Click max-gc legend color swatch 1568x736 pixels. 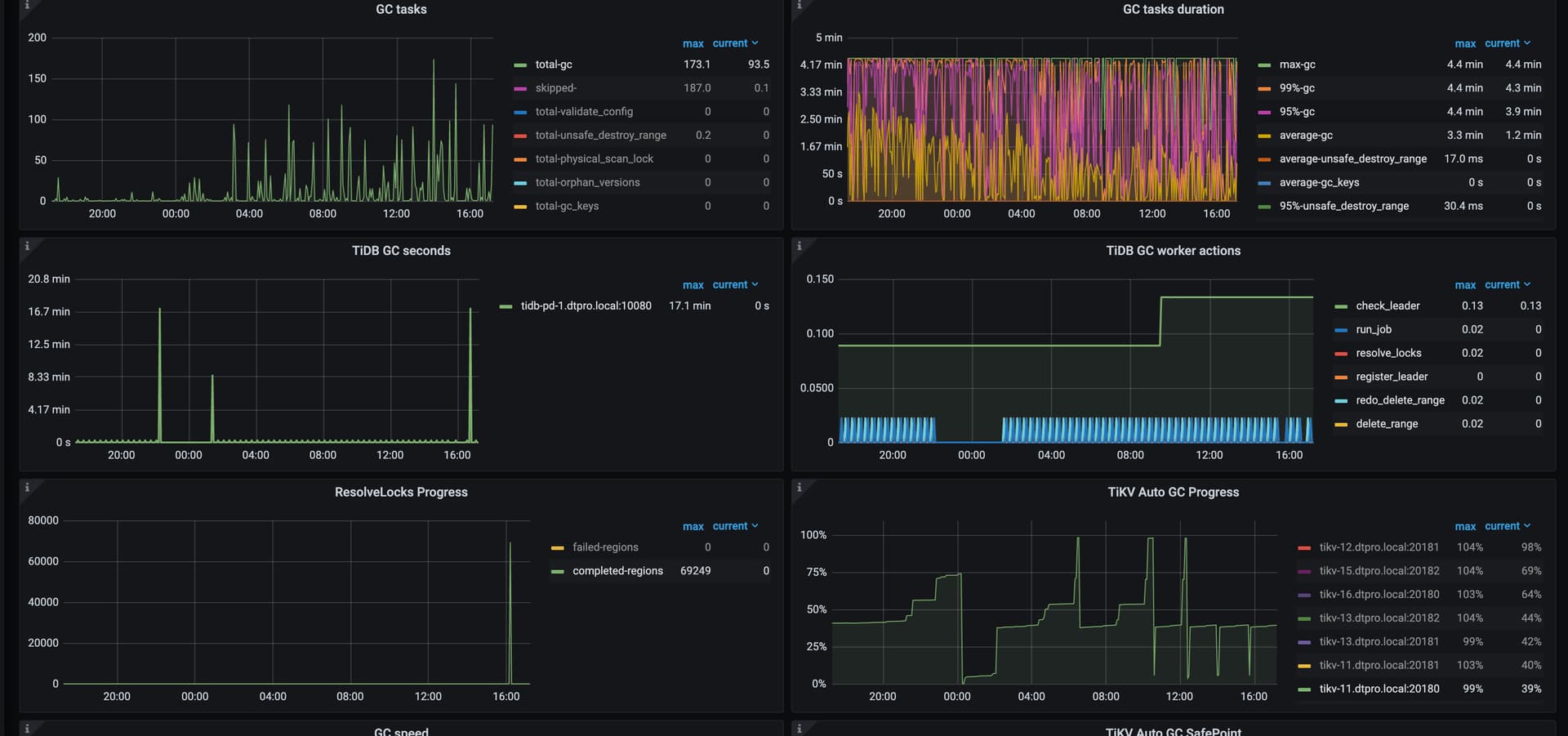pos(1264,65)
